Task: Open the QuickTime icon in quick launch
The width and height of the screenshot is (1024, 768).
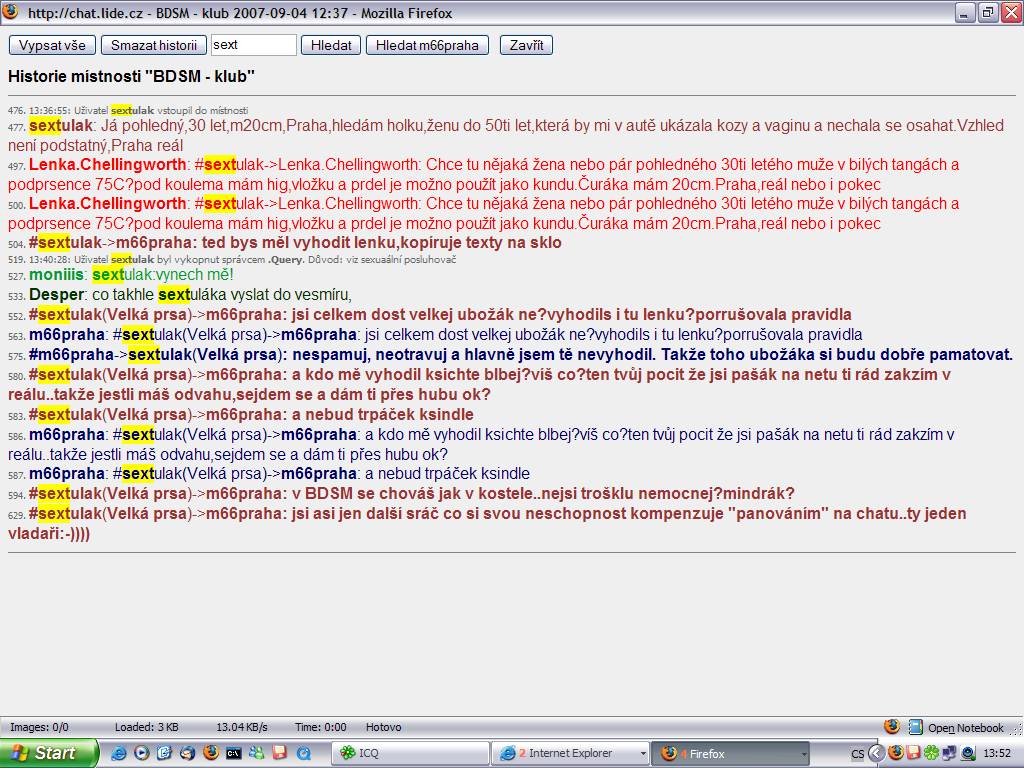Action: click(303, 753)
